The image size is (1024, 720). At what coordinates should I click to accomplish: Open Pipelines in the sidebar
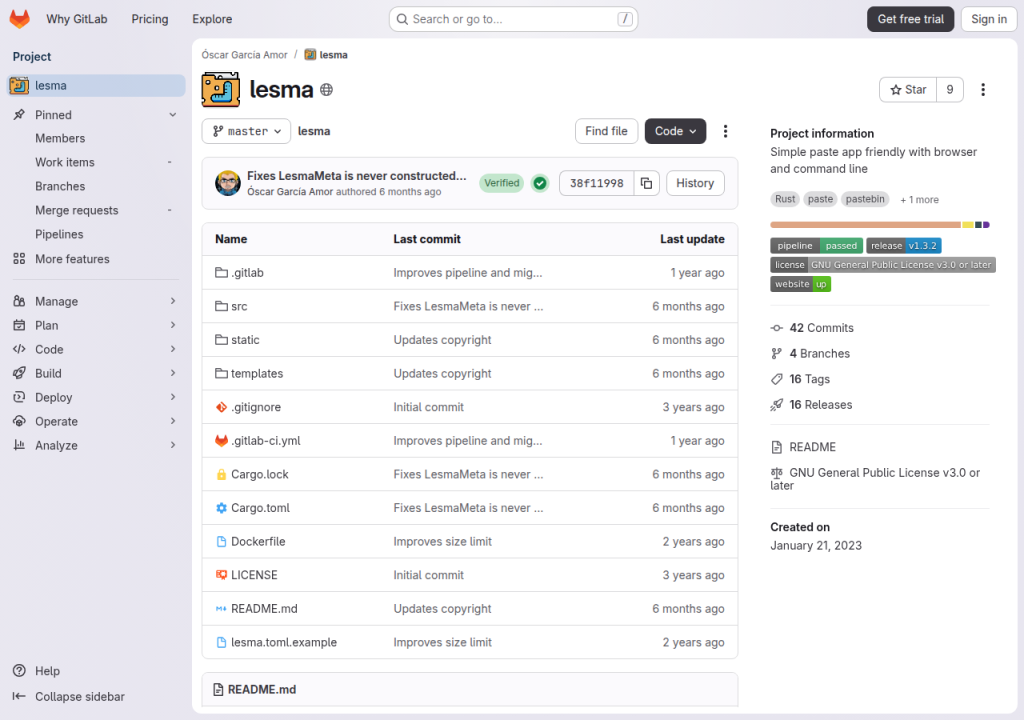pos(59,235)
